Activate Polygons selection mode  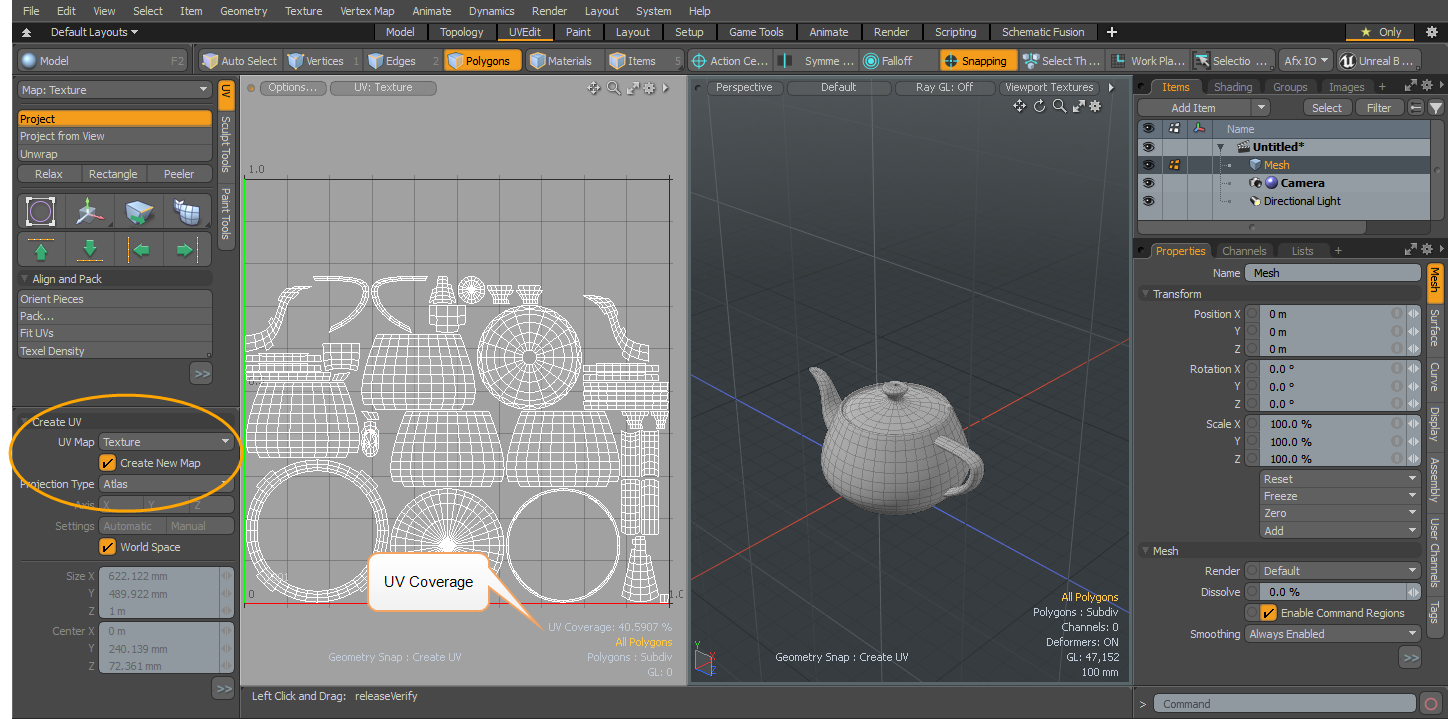click(483, 61)
